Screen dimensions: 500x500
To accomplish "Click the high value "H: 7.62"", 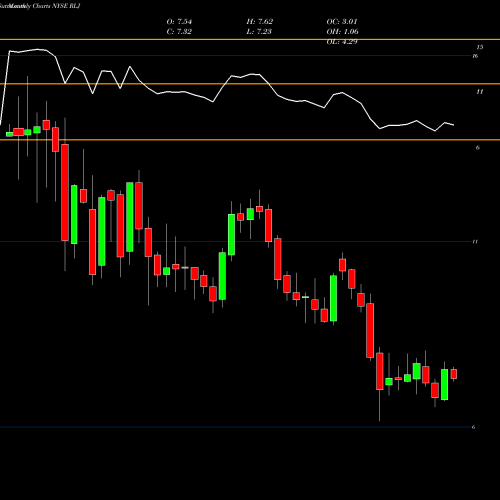I will 260,22.
